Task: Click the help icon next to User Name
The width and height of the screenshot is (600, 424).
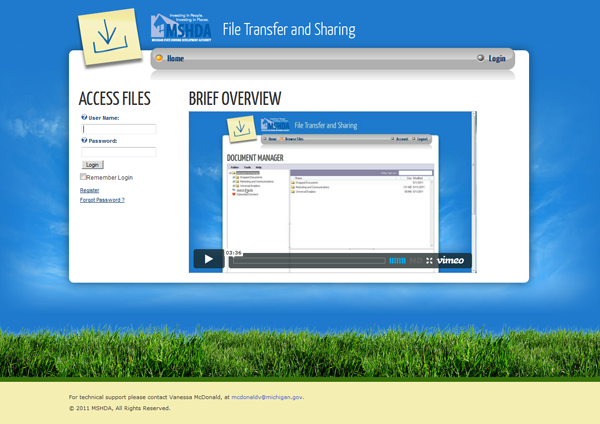Action: point(84,117)
